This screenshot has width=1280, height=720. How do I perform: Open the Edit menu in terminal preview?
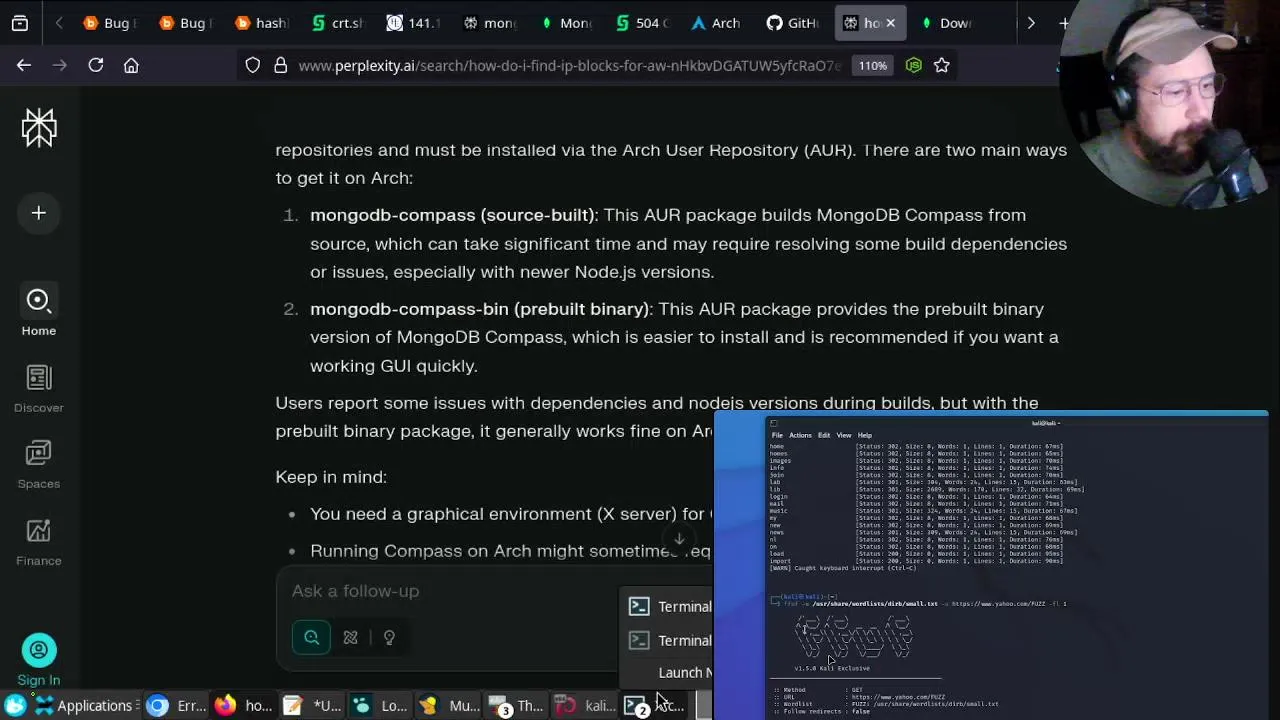824,435
